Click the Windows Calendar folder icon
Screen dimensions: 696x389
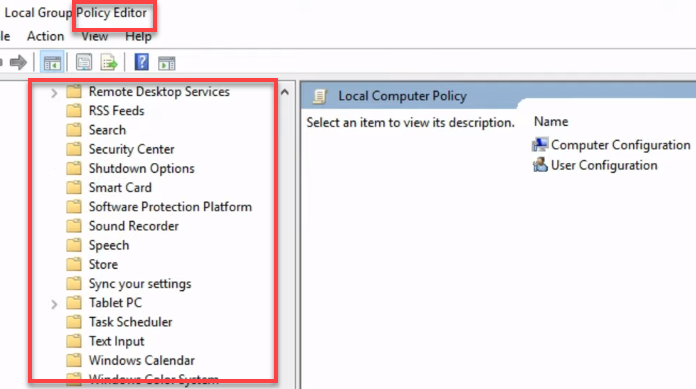tap(74, 360)
